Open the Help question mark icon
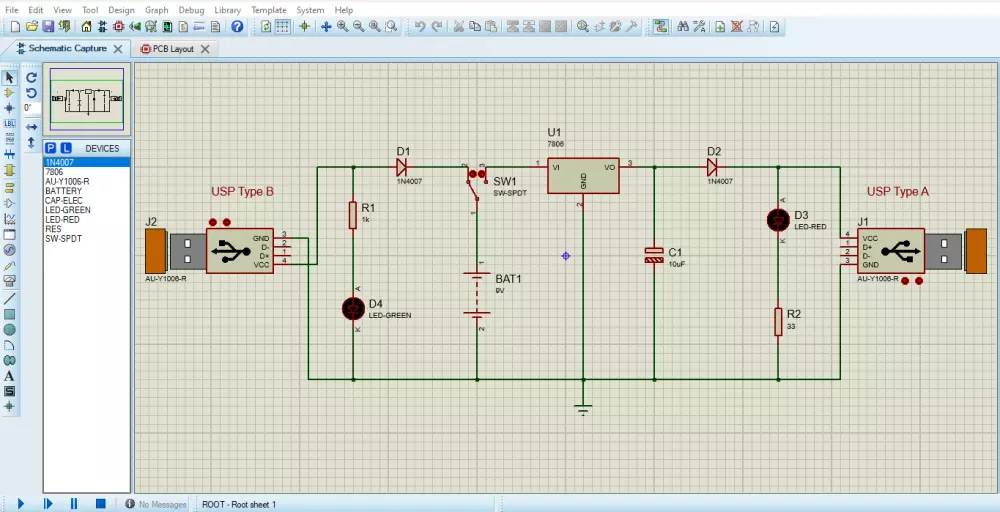 click(237, 26)
